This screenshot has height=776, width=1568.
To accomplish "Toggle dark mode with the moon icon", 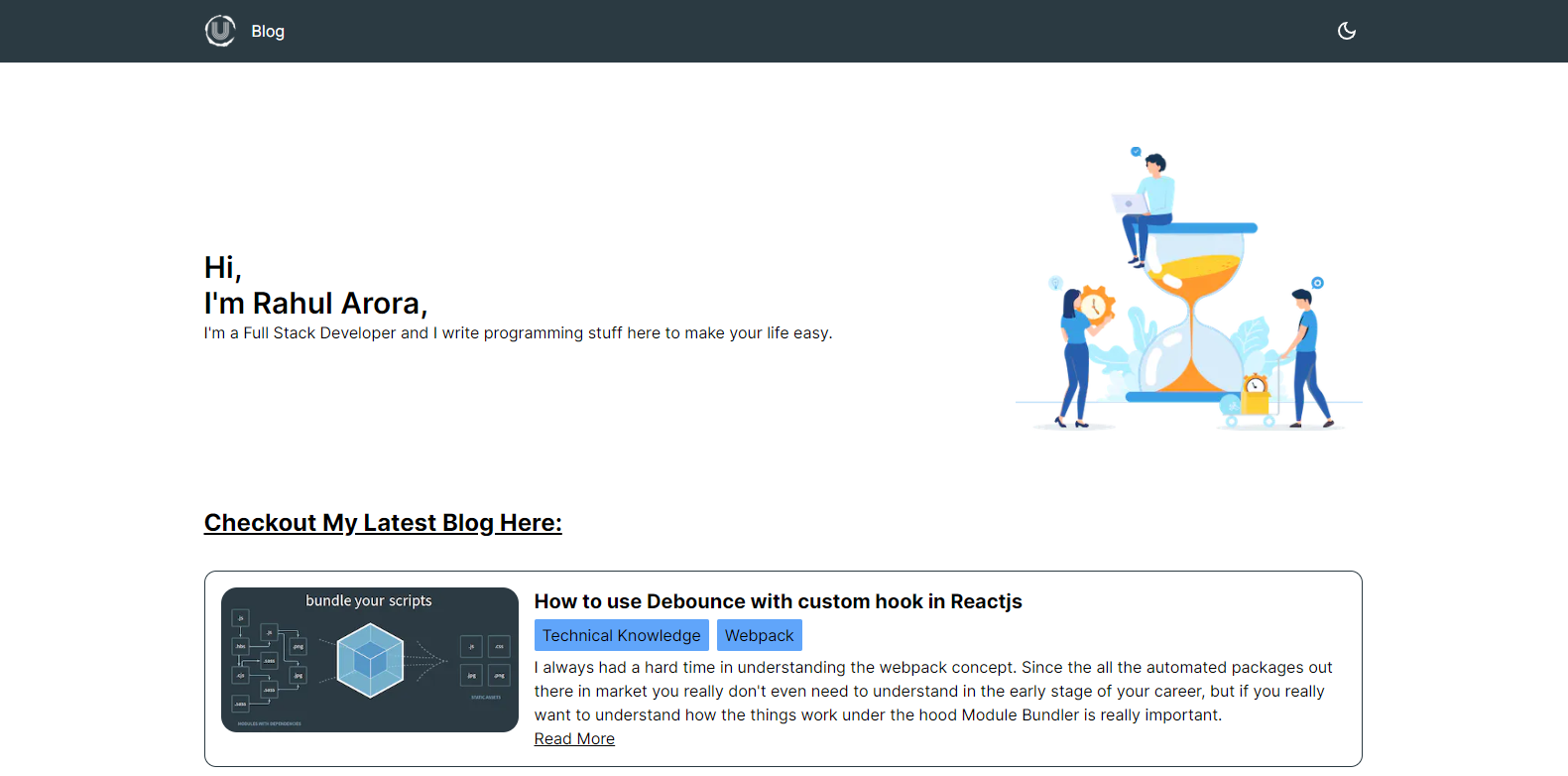I will pos(1346,31).
